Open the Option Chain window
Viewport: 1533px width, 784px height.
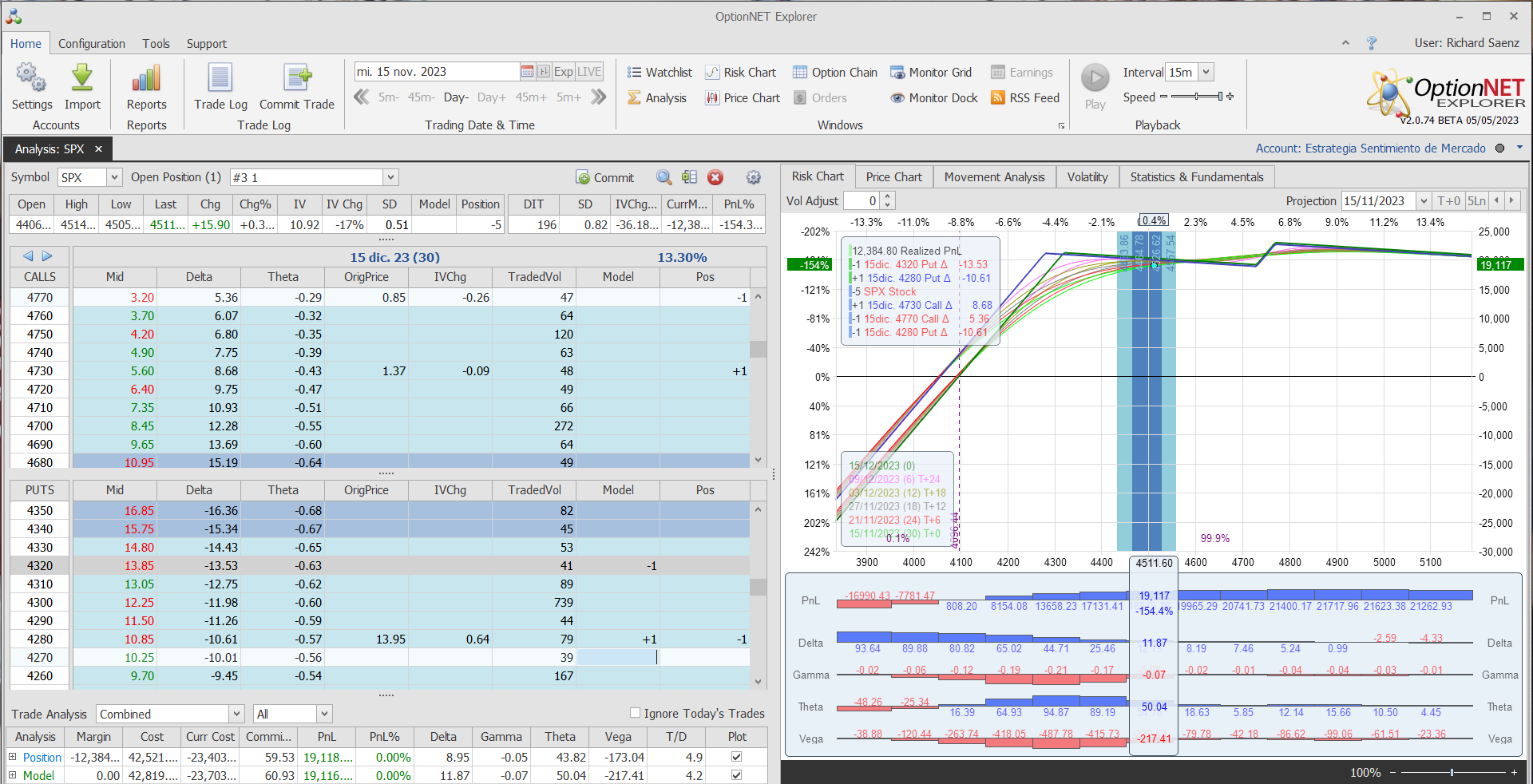[x=834, y=73]
